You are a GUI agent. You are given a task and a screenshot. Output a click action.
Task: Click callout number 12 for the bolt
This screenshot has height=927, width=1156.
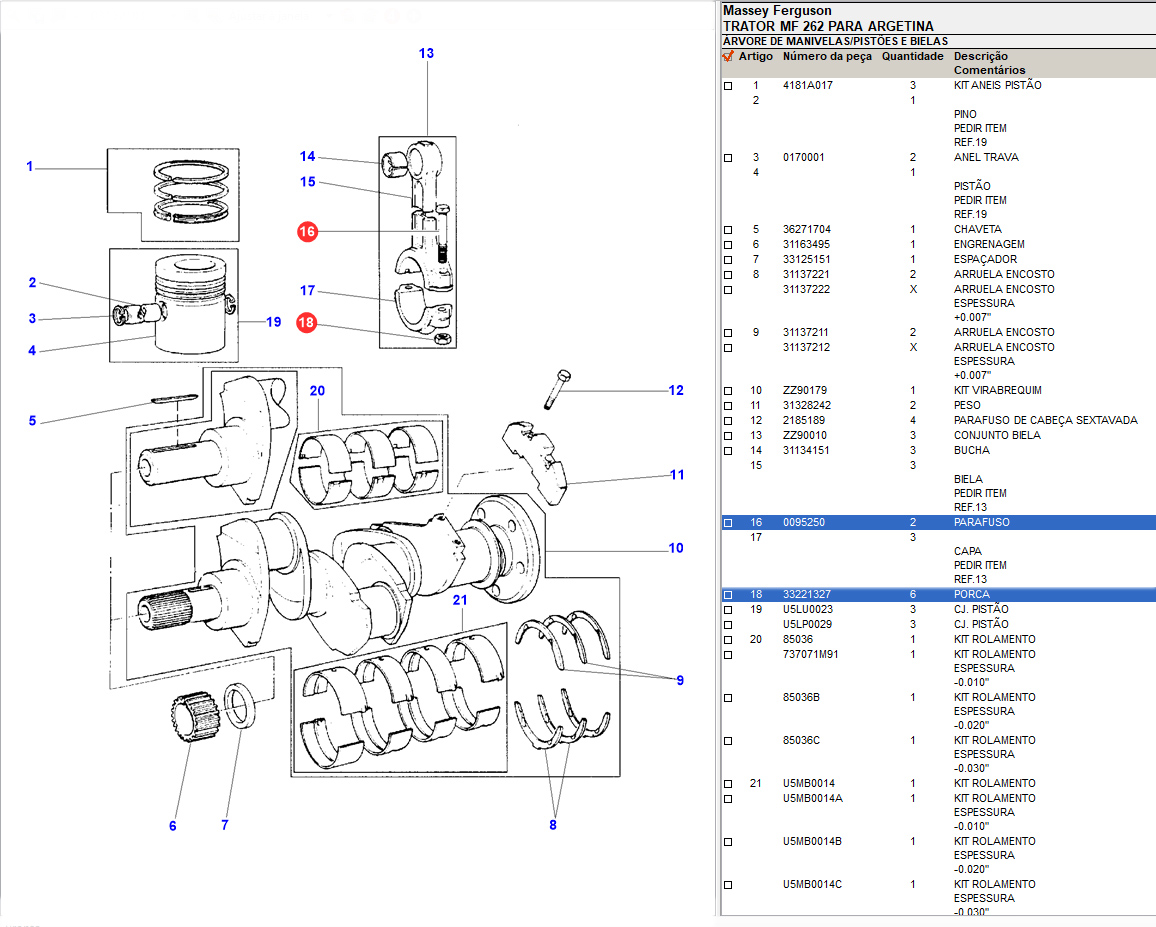pos(676,390)
